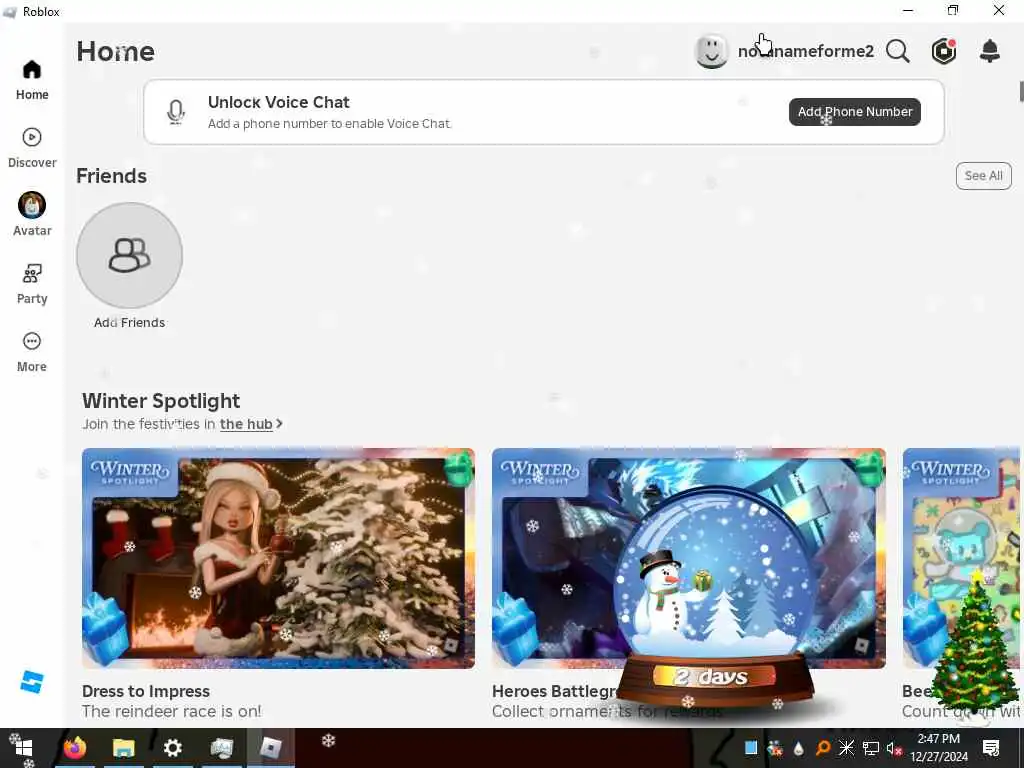The height and width of the screenshot is (768, 1024).
Task: Click the muted volume tray icon
Action: [x=894, y=748]
